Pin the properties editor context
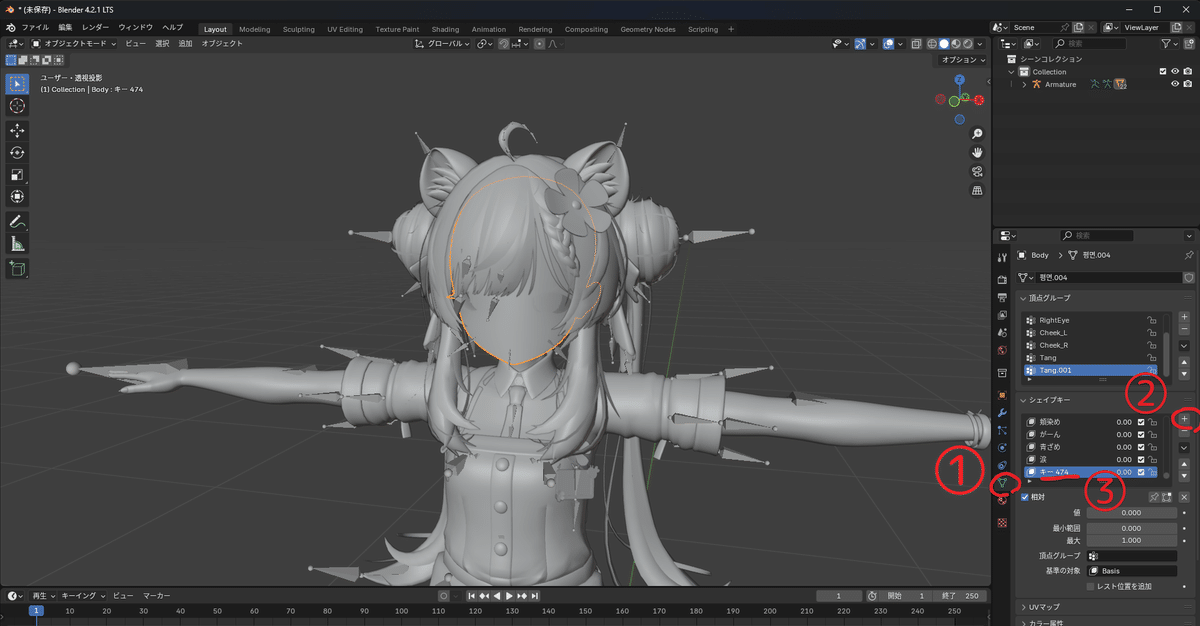 tap(1189, 255)
